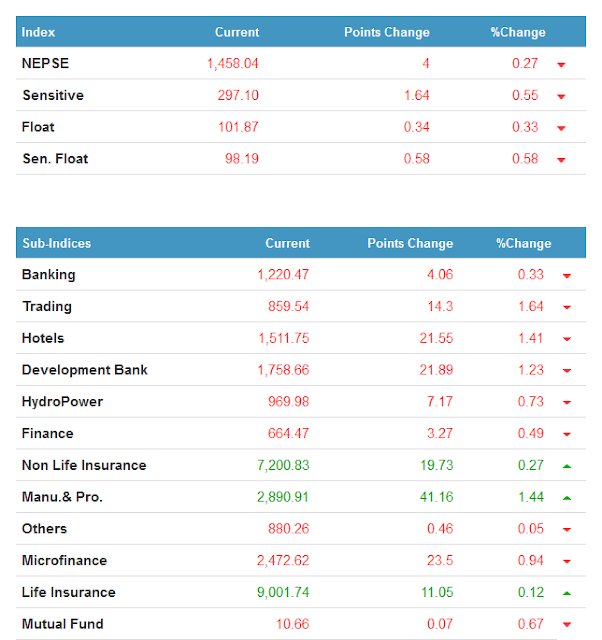Click the down arrow in Development Bank row
602x640 pixels.
tap(567, 371)
